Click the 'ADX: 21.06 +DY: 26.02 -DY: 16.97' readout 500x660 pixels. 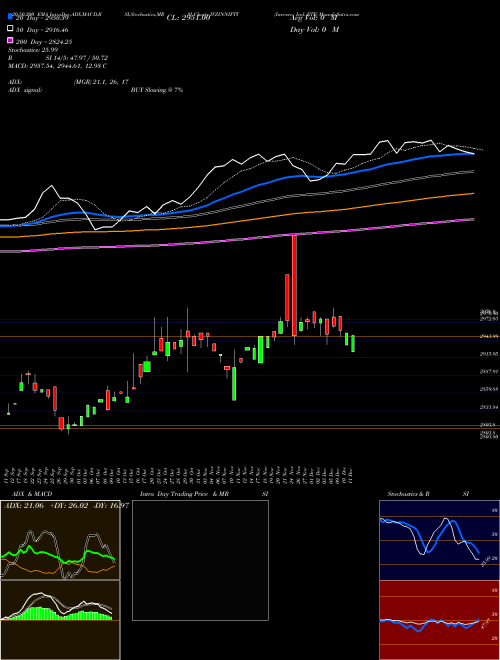[x=66, y=505]
